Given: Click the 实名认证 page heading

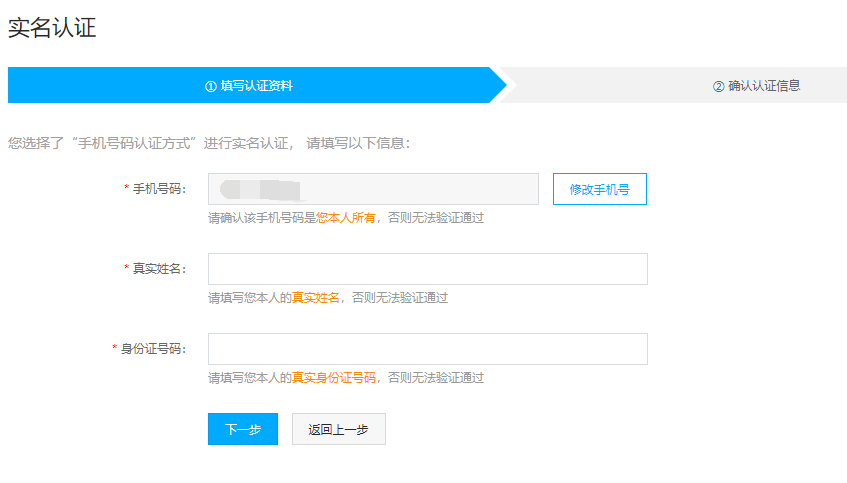Looking at the screenshot, I should [52, 28].
